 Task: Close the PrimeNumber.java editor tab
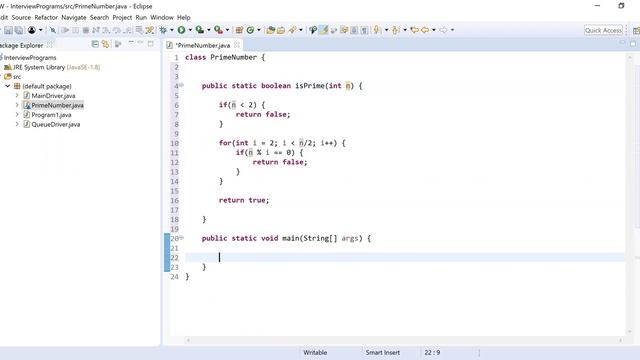[237, 45]
